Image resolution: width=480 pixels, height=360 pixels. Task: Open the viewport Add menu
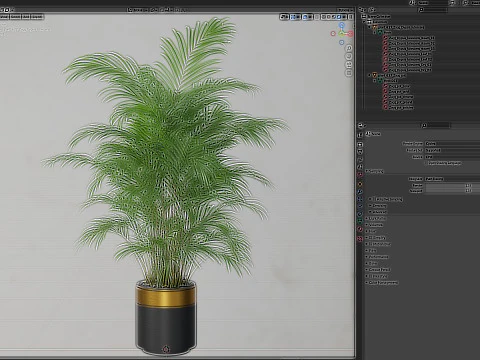click(x=26, y=17)
